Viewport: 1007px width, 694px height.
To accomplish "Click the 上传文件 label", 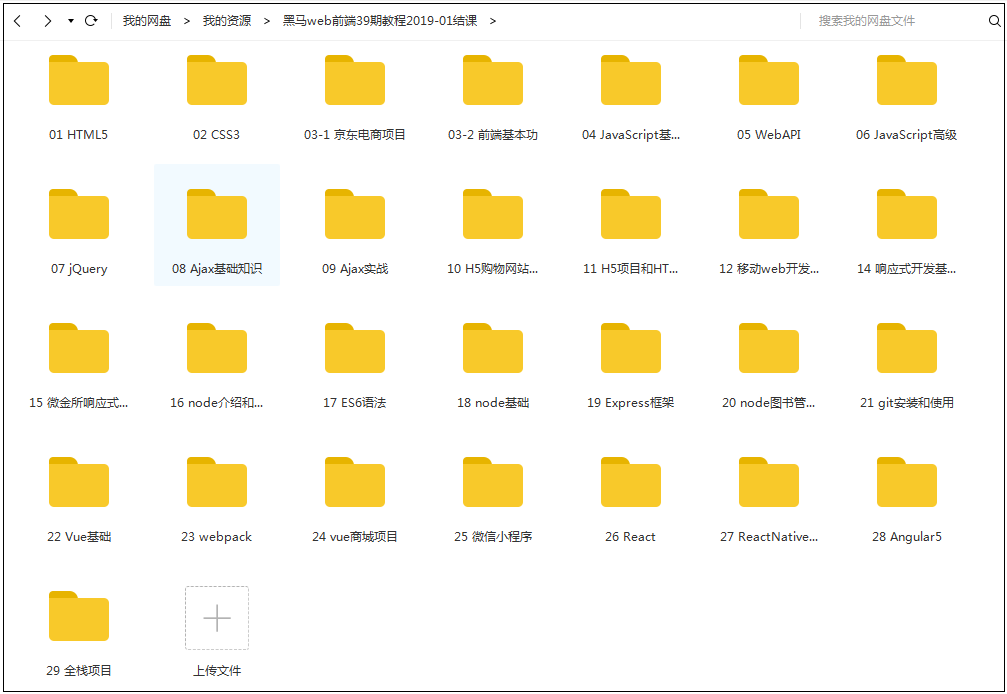I will pyautogui.click(x=217, y=671).
